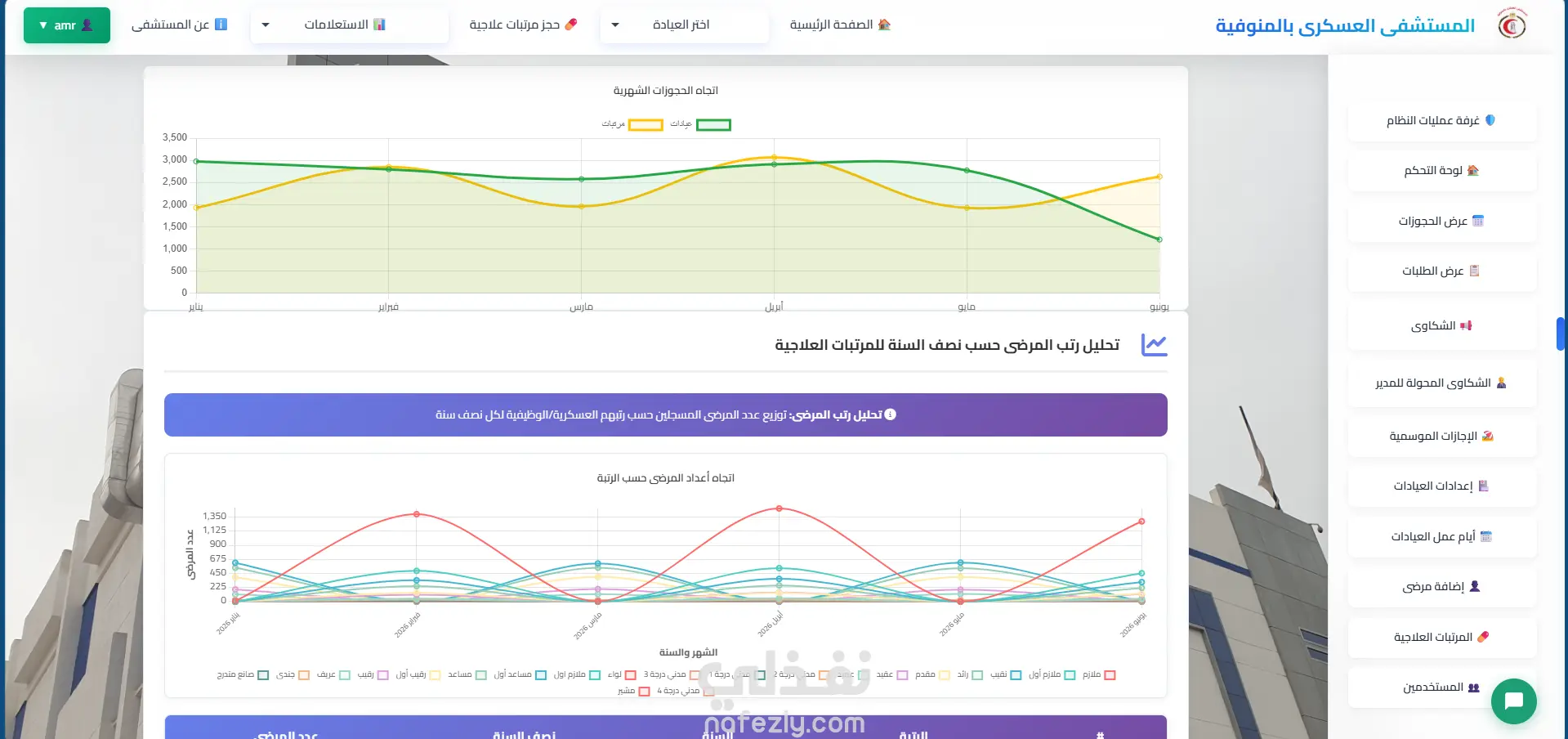Screen dimensions: 1568x739
Task: Open the amr user dropdown
Action: coord(67,25)
